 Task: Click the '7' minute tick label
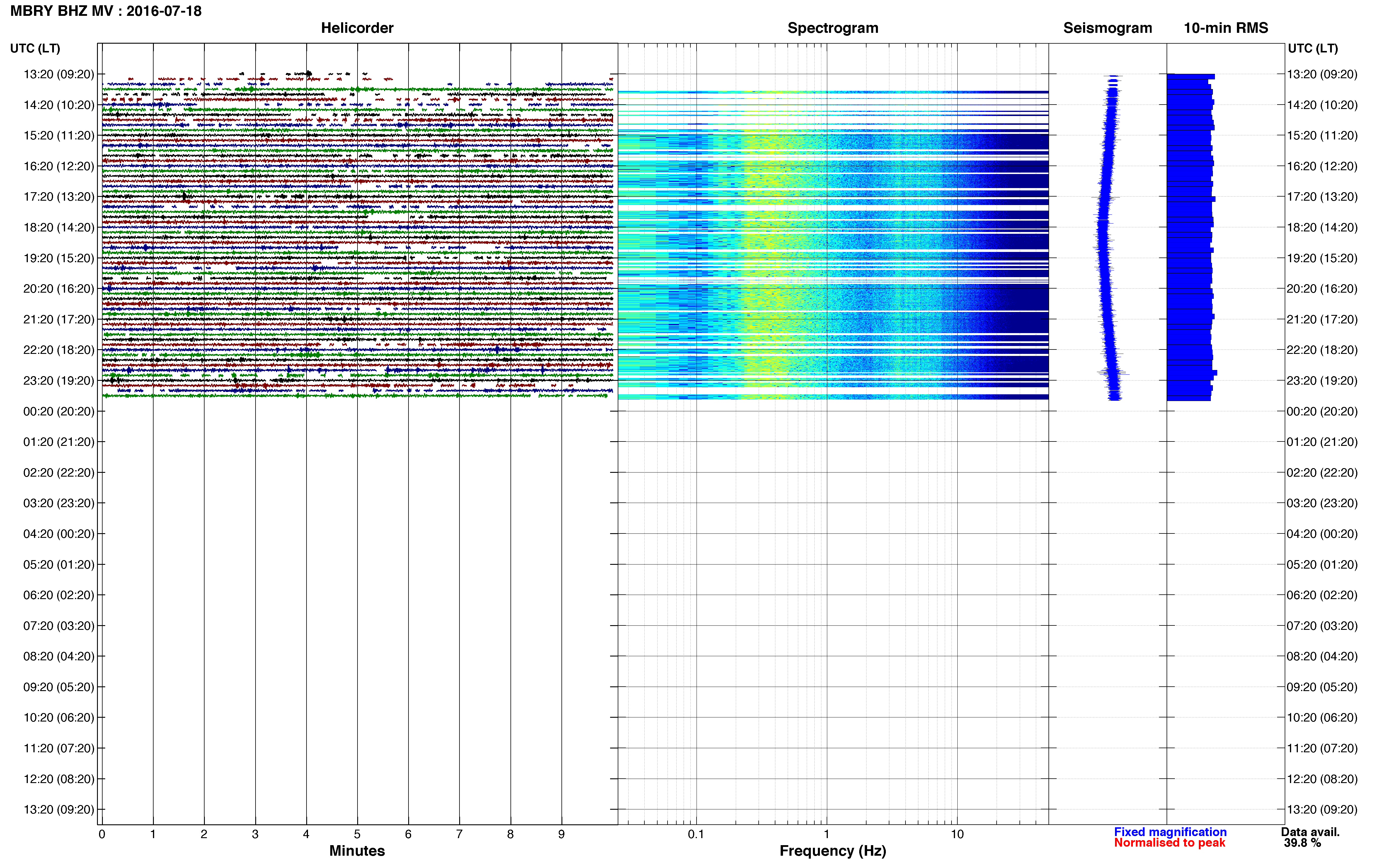tap(459, 835)
